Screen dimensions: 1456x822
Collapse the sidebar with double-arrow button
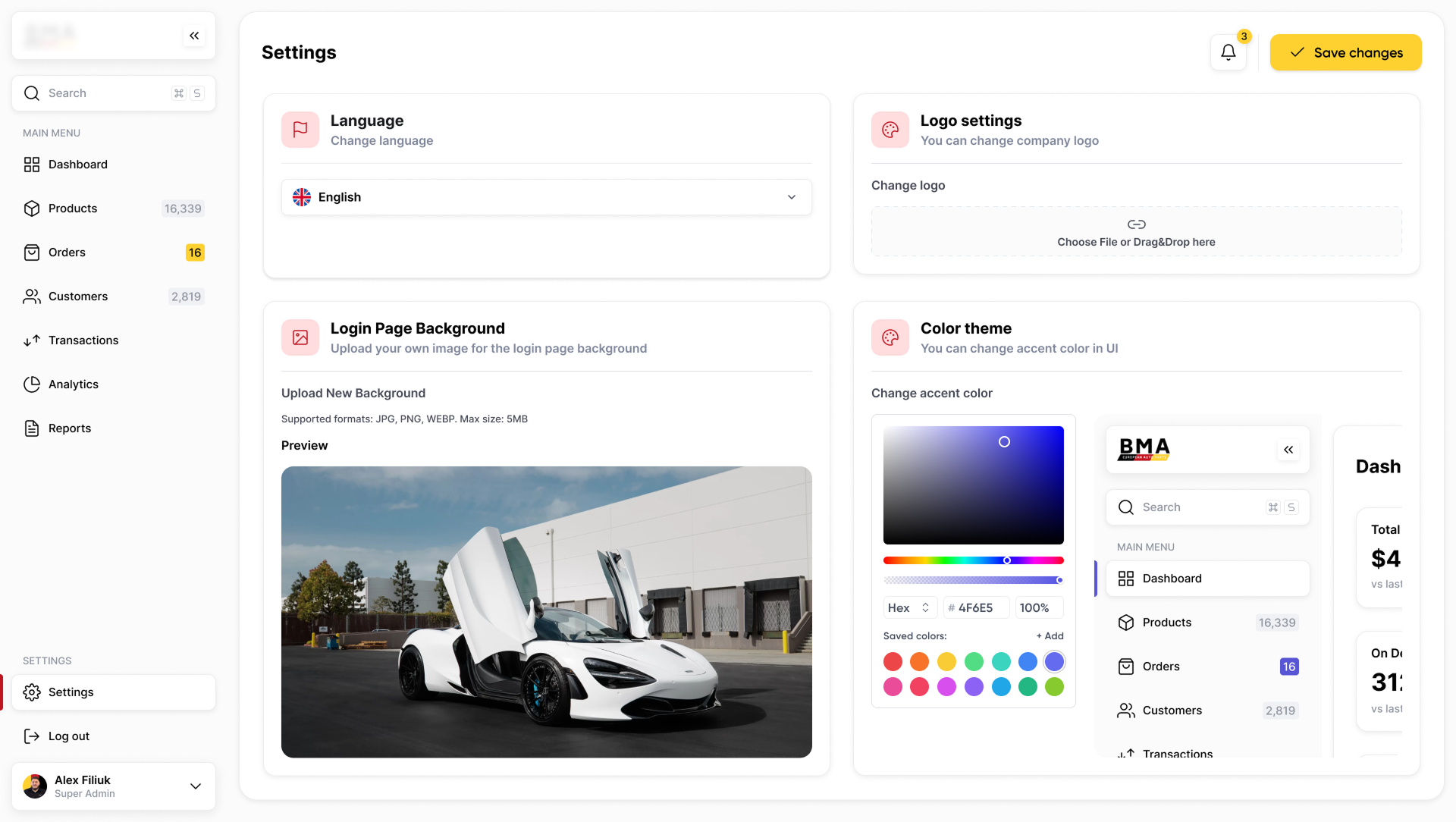pyautogui.click(x=194, y=35)
